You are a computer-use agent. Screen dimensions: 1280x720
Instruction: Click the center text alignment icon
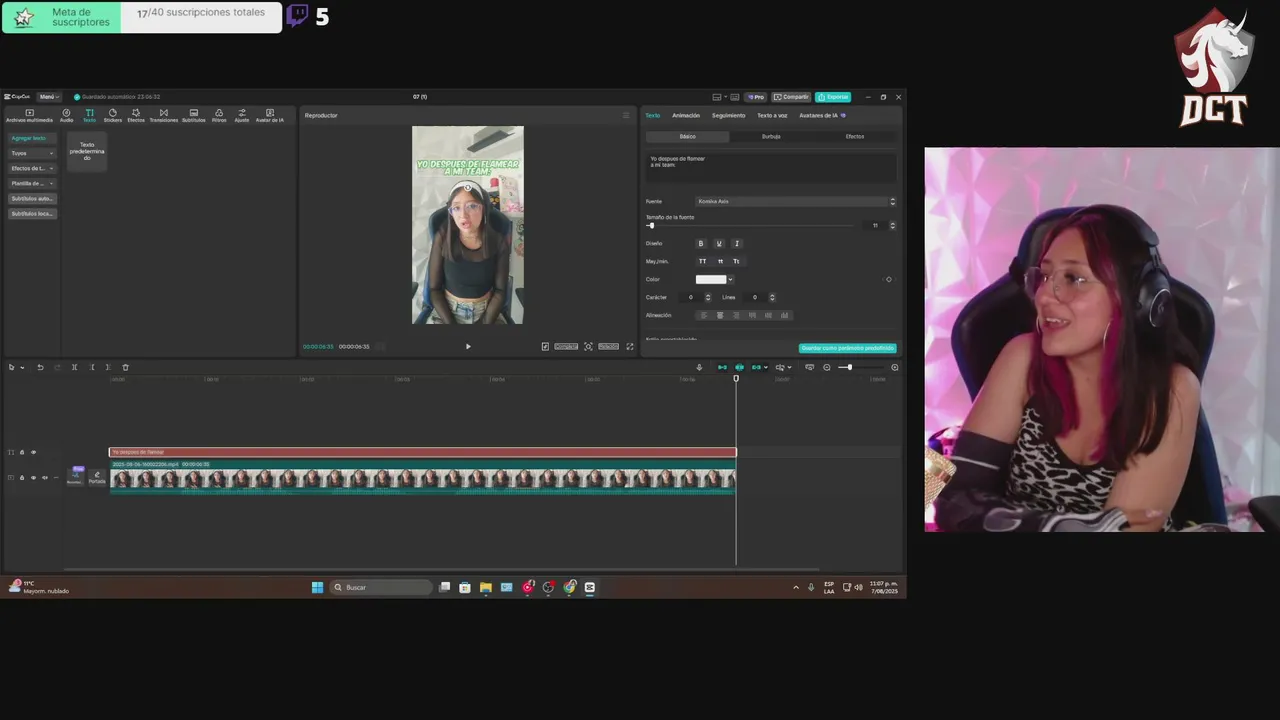point(720,315)
